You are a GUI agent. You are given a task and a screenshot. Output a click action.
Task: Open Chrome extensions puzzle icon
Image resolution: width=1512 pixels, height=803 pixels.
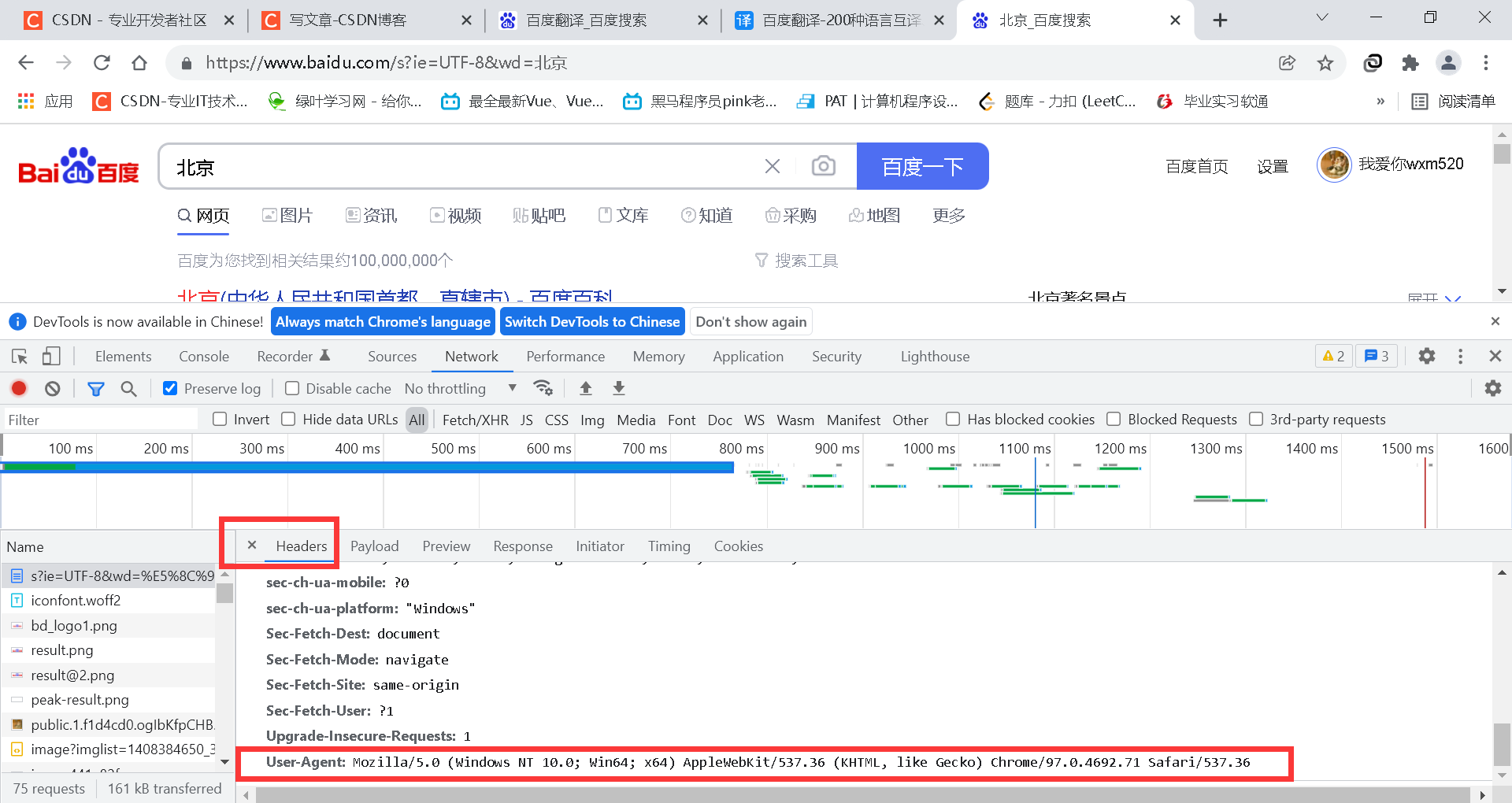click(1410, 63)
